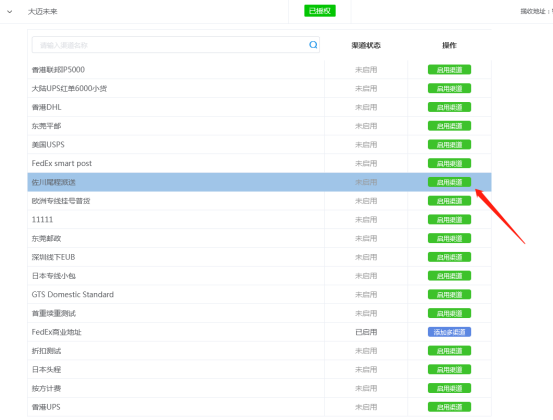This screenshot has height=420, width=553.
Task: Click 添加多渠道 for FedEx商业地址
Action: [x=449, y=332]
